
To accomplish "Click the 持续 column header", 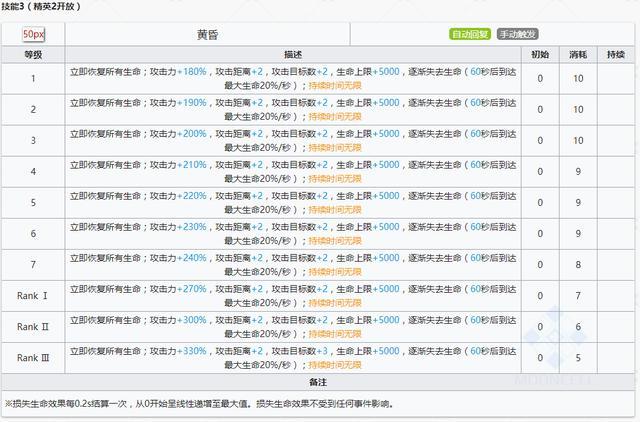I will click(x=616, y=55).
